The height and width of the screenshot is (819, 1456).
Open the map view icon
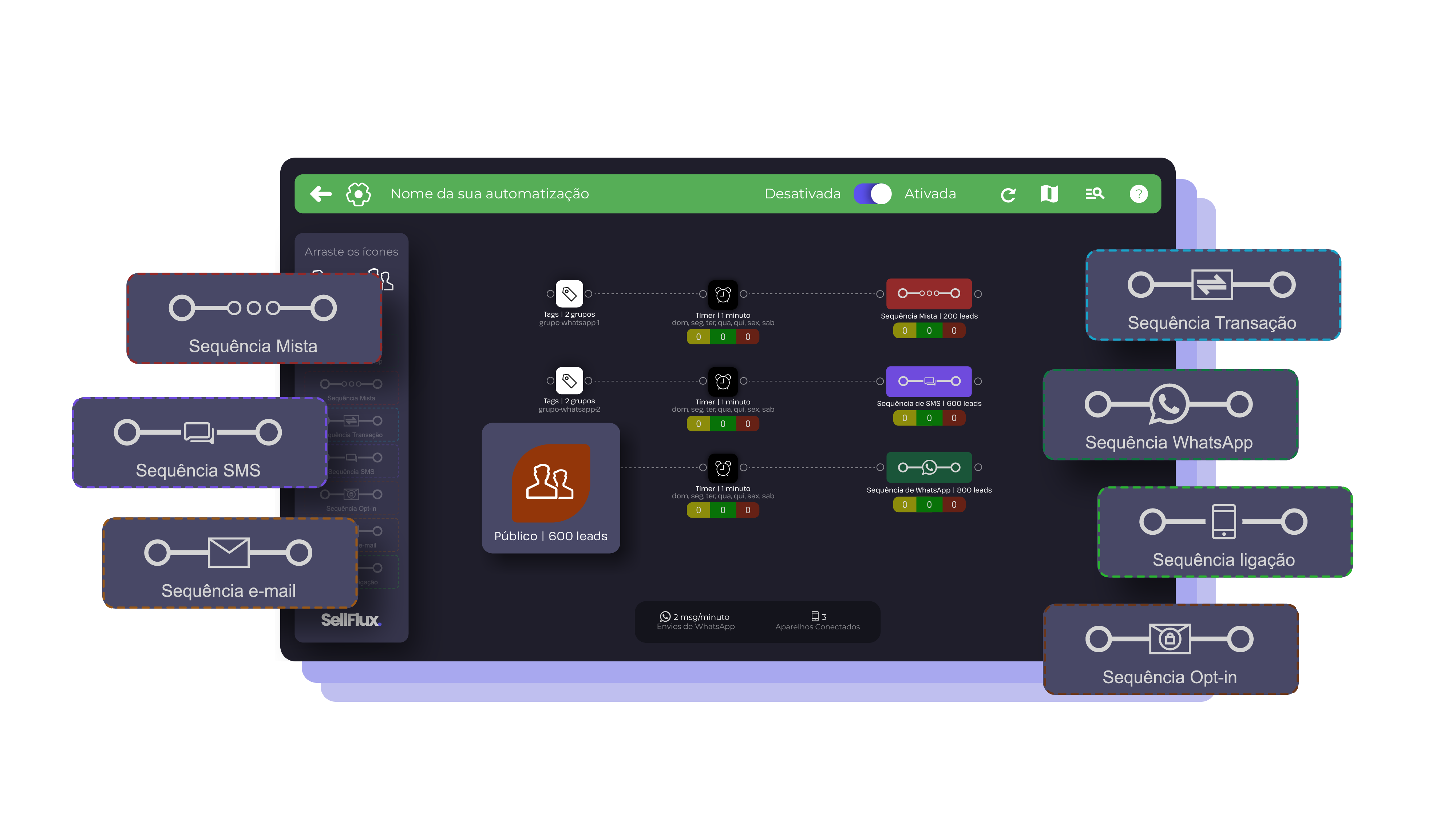pyautogui.click(x=1049, y=194)
